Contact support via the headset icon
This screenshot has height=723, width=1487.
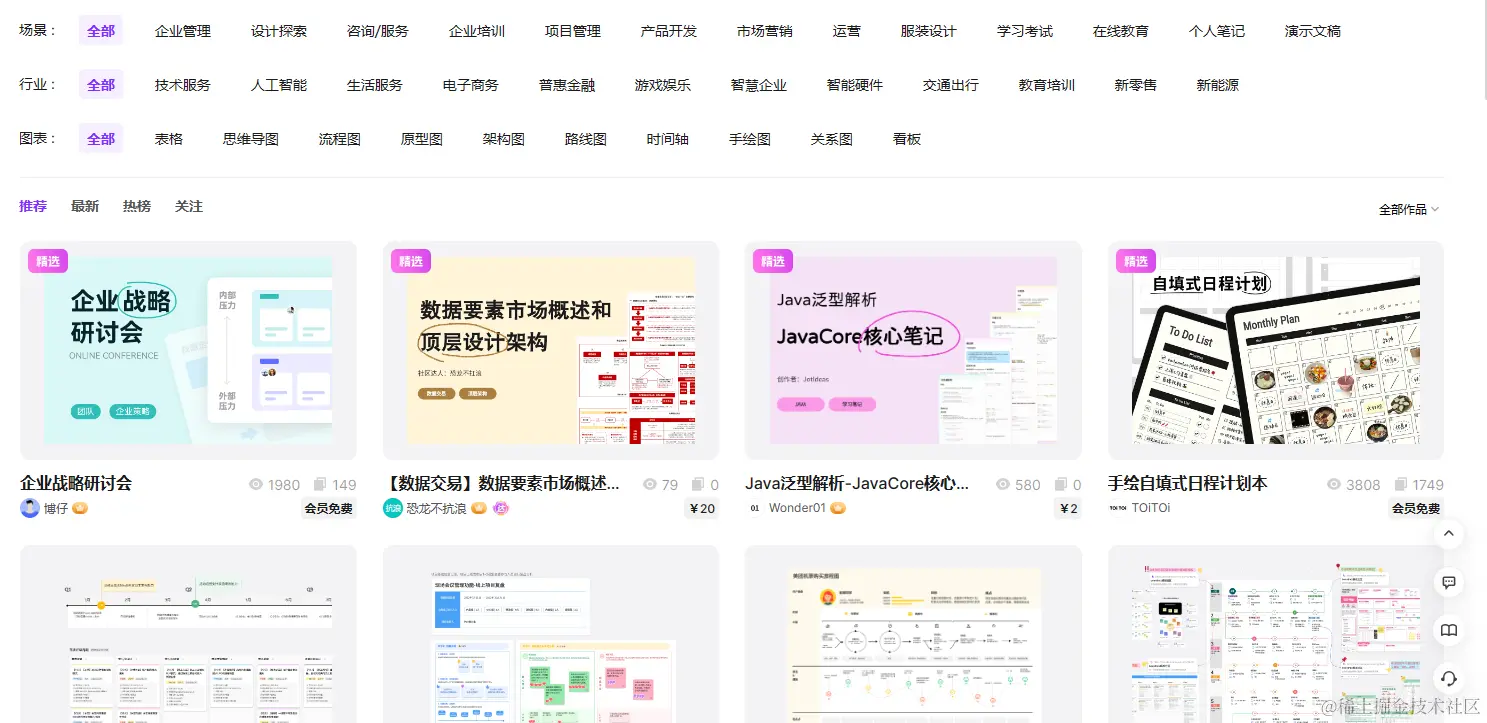pos(1448,678)
